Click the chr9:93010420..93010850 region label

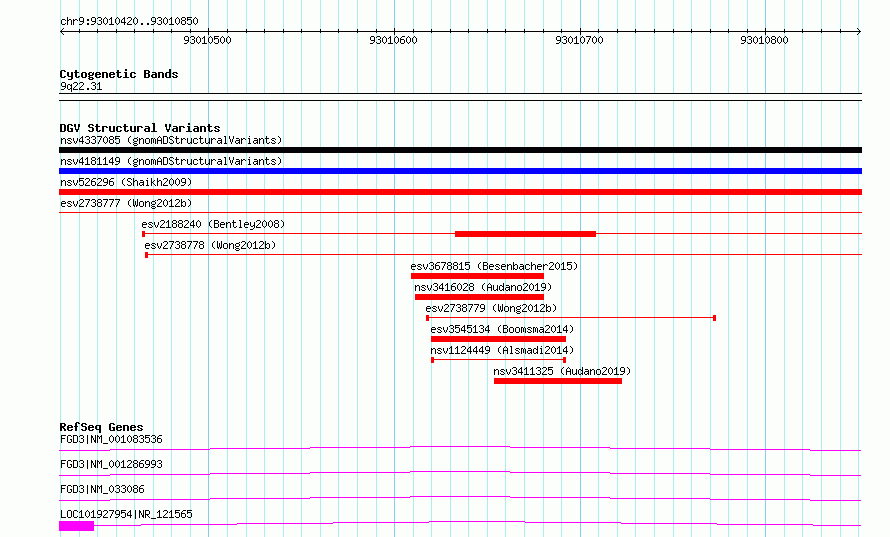129,21
